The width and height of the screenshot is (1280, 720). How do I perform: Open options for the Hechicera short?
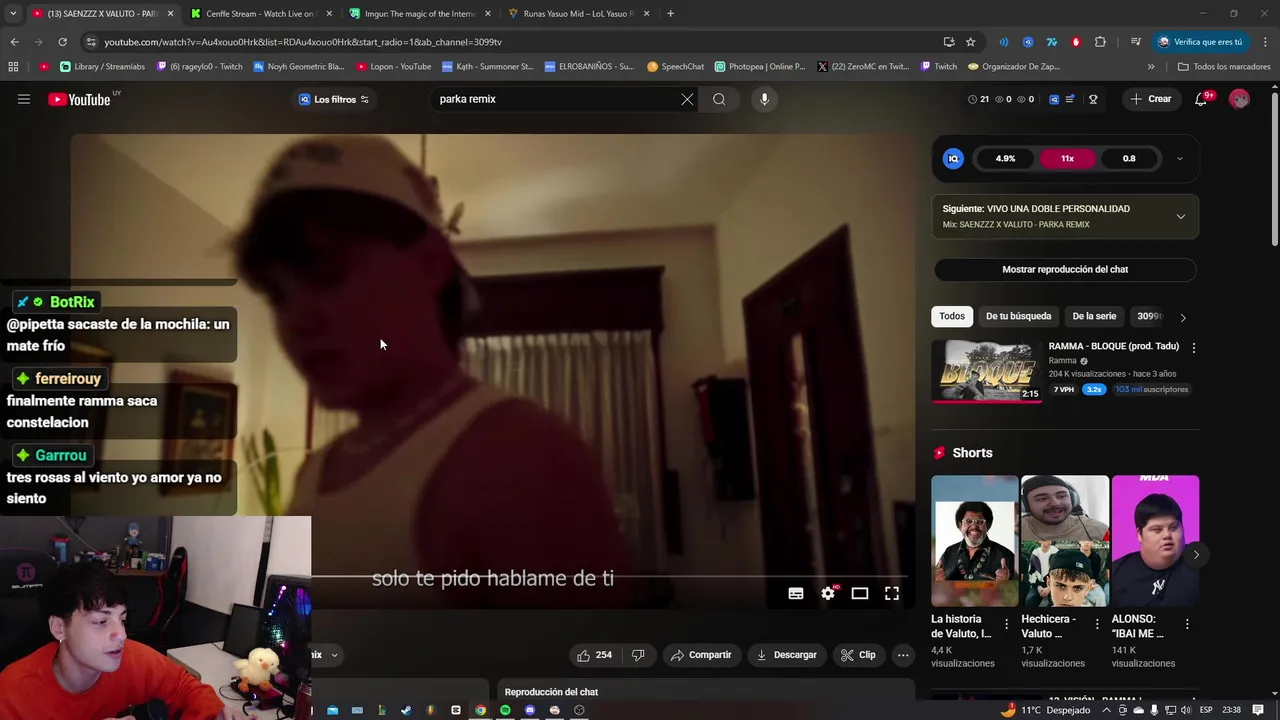1097,624
